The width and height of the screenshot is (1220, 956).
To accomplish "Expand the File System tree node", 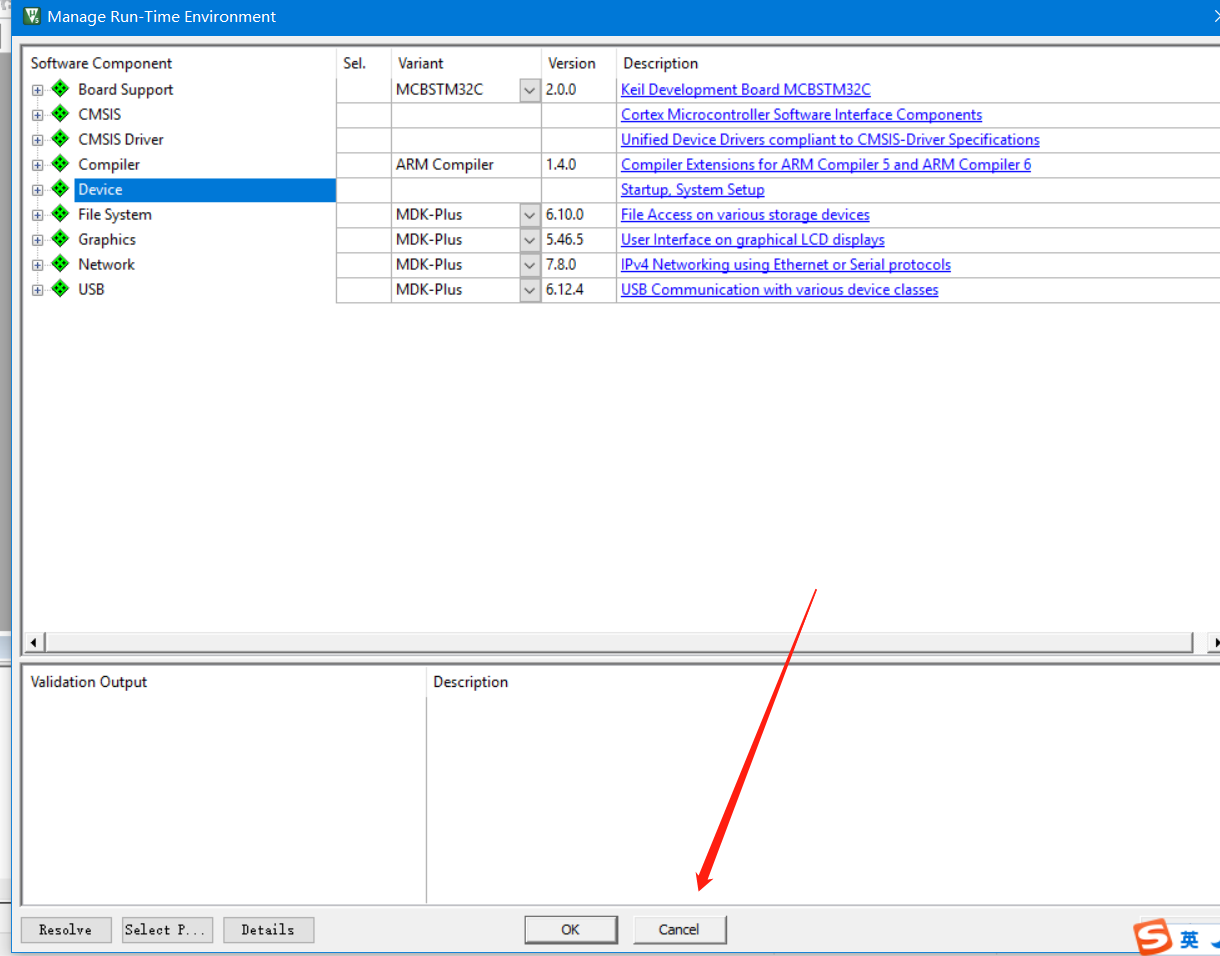I will tap(38, 215).
